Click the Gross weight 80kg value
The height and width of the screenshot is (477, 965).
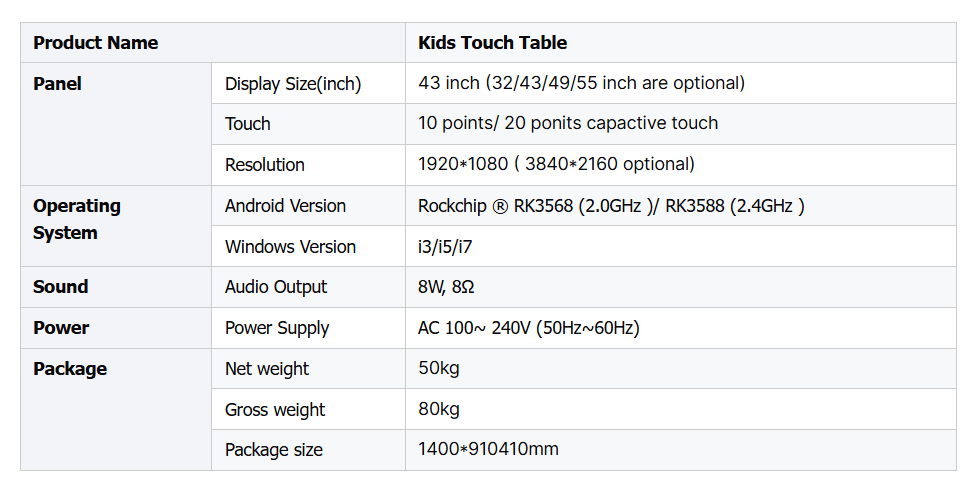coord(439,409)
